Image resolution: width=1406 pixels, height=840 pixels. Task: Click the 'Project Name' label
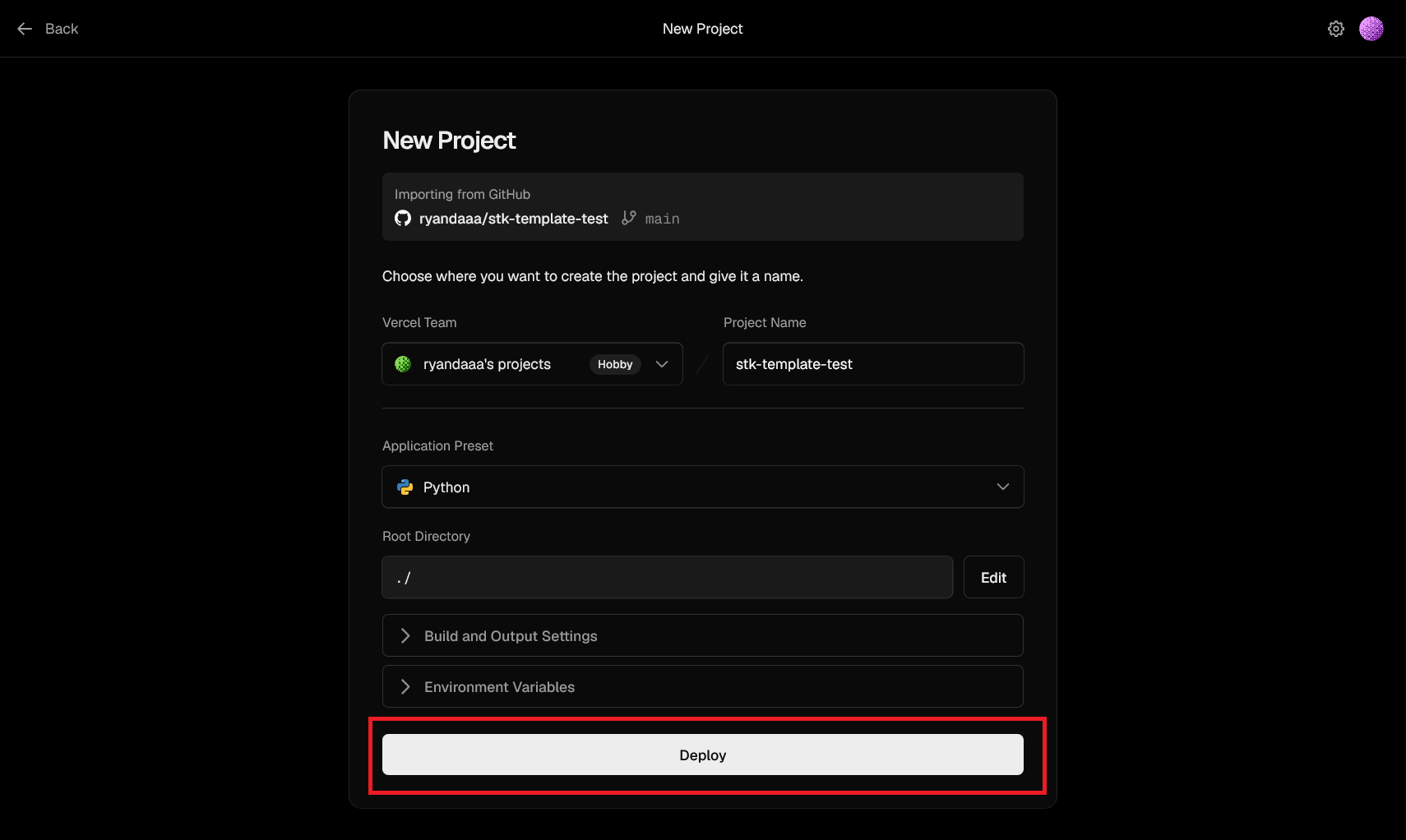pyautogui.click(x=765, y=322)
